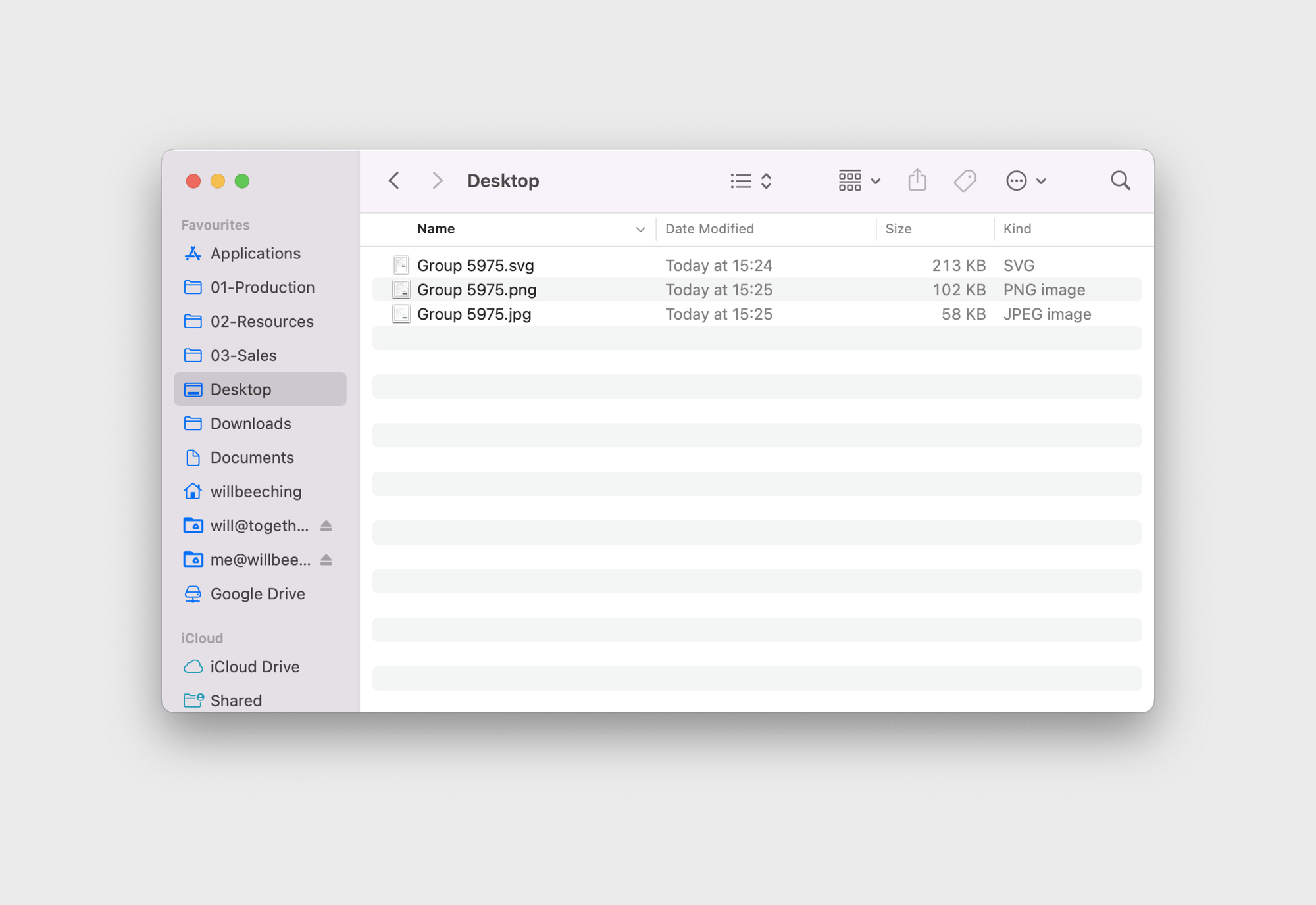The width and height of the screenshot is (1316, 905).
Task: Click the forward navigation chevron
Action: (x=437, y=180)
